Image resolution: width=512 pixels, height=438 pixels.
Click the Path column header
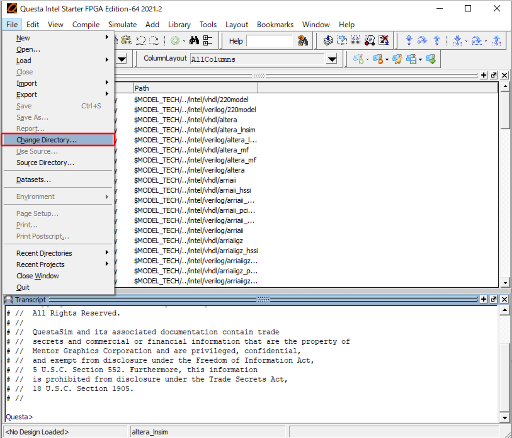(x=195, y=88)
